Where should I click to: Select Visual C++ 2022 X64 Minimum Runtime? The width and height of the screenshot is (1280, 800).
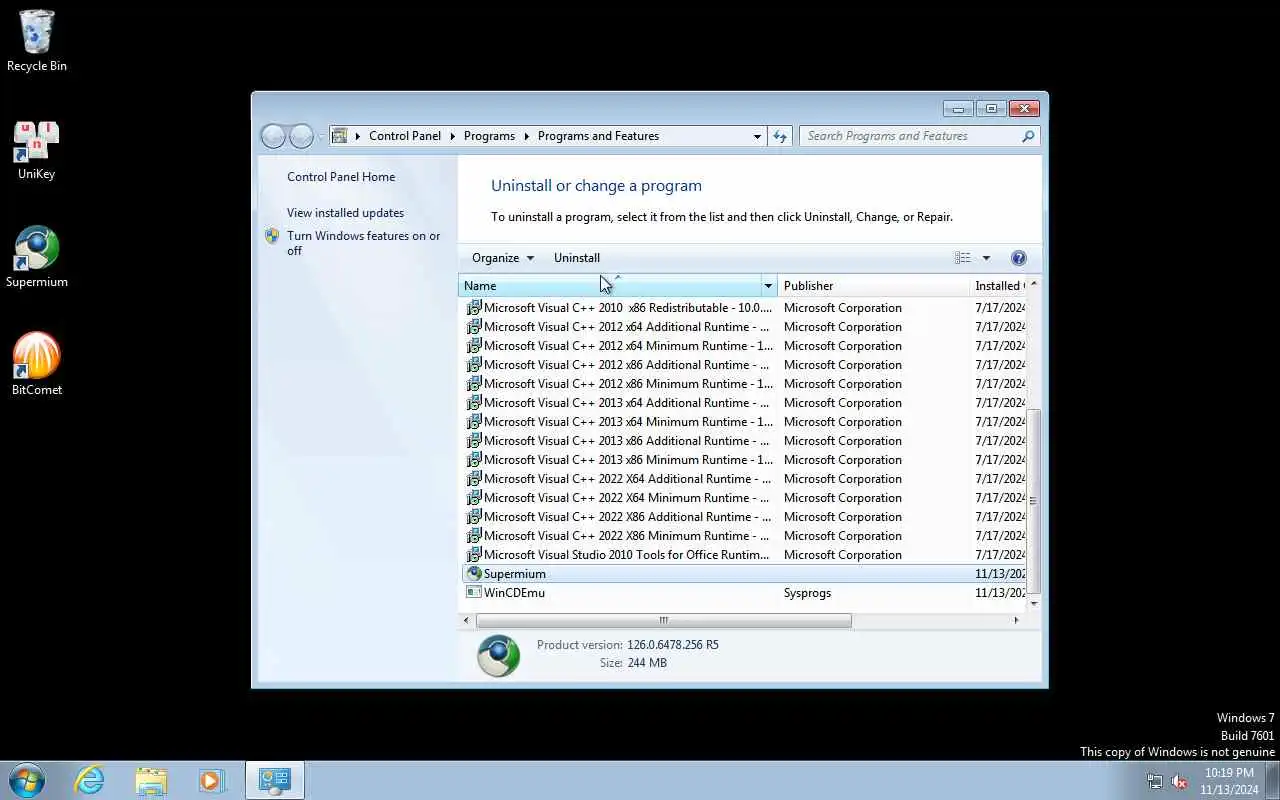744,498
